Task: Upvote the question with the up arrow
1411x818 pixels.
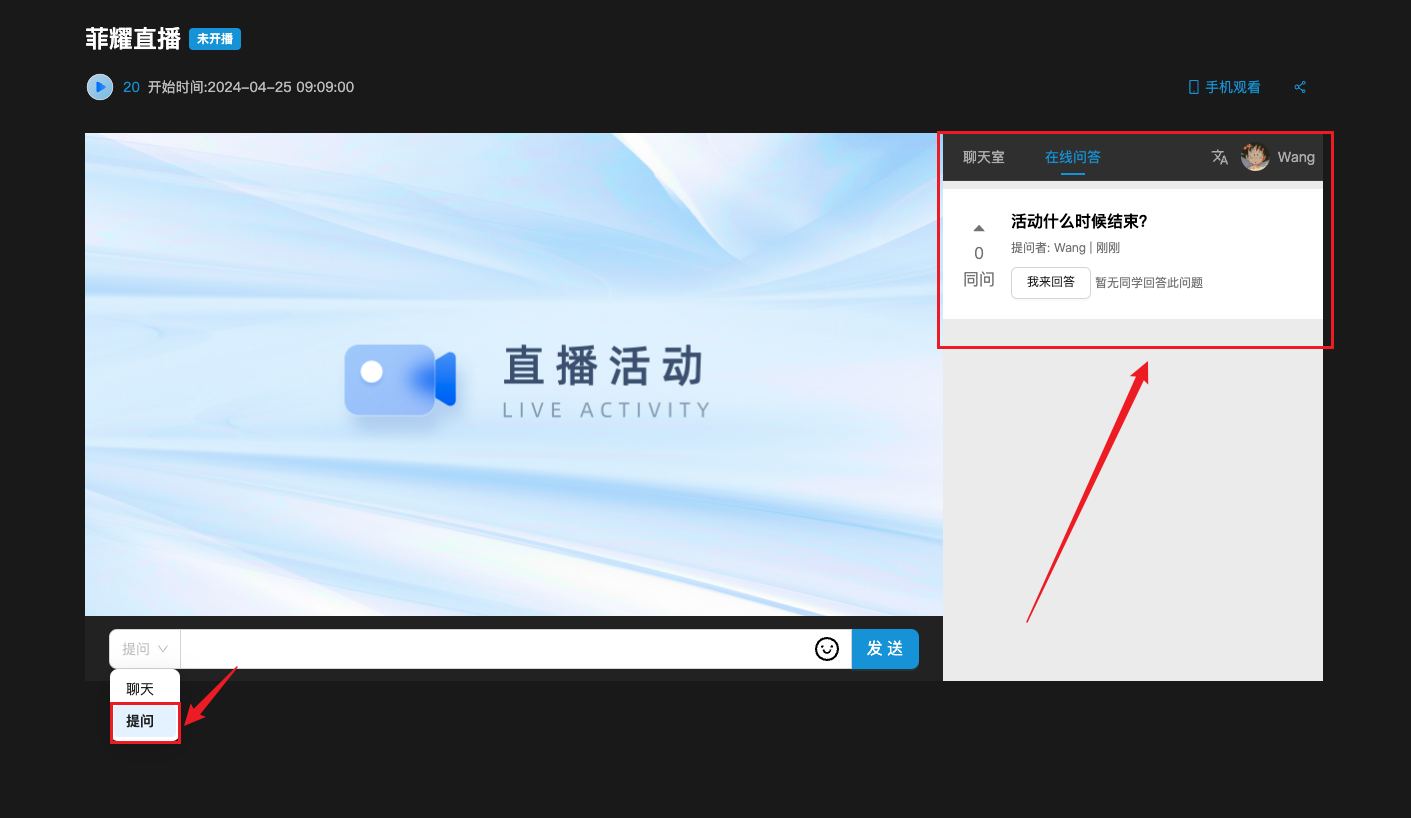Action: [979, 228]
